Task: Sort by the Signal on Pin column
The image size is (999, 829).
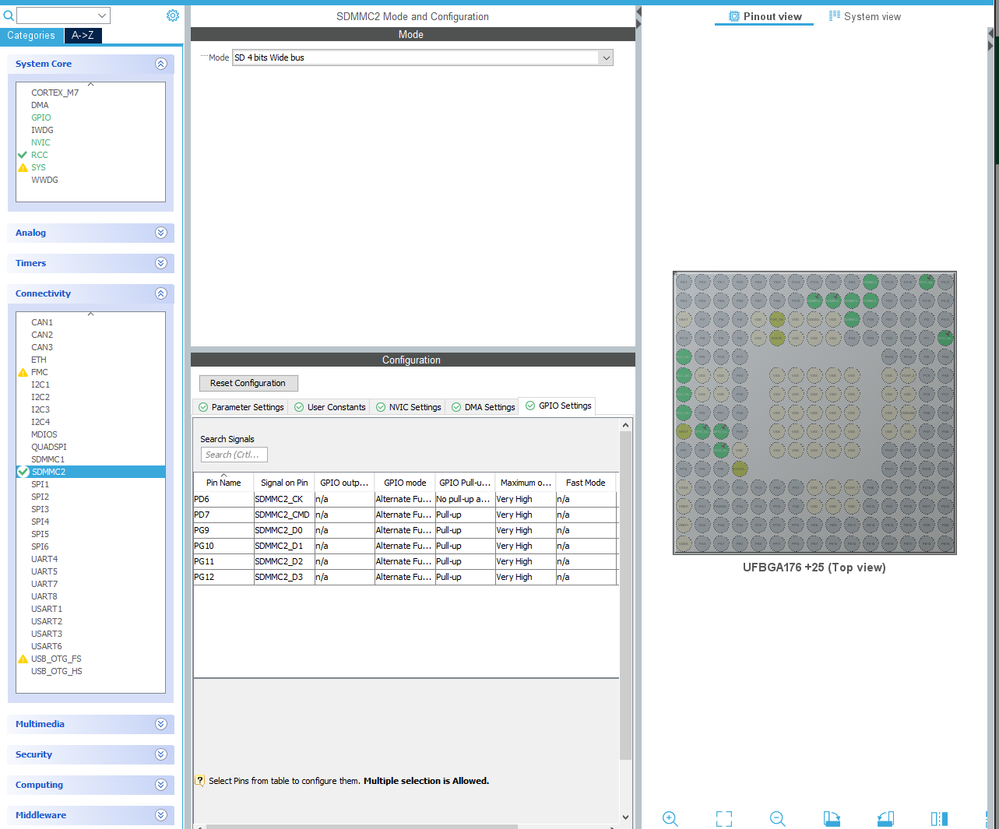Action: (284, 483)
